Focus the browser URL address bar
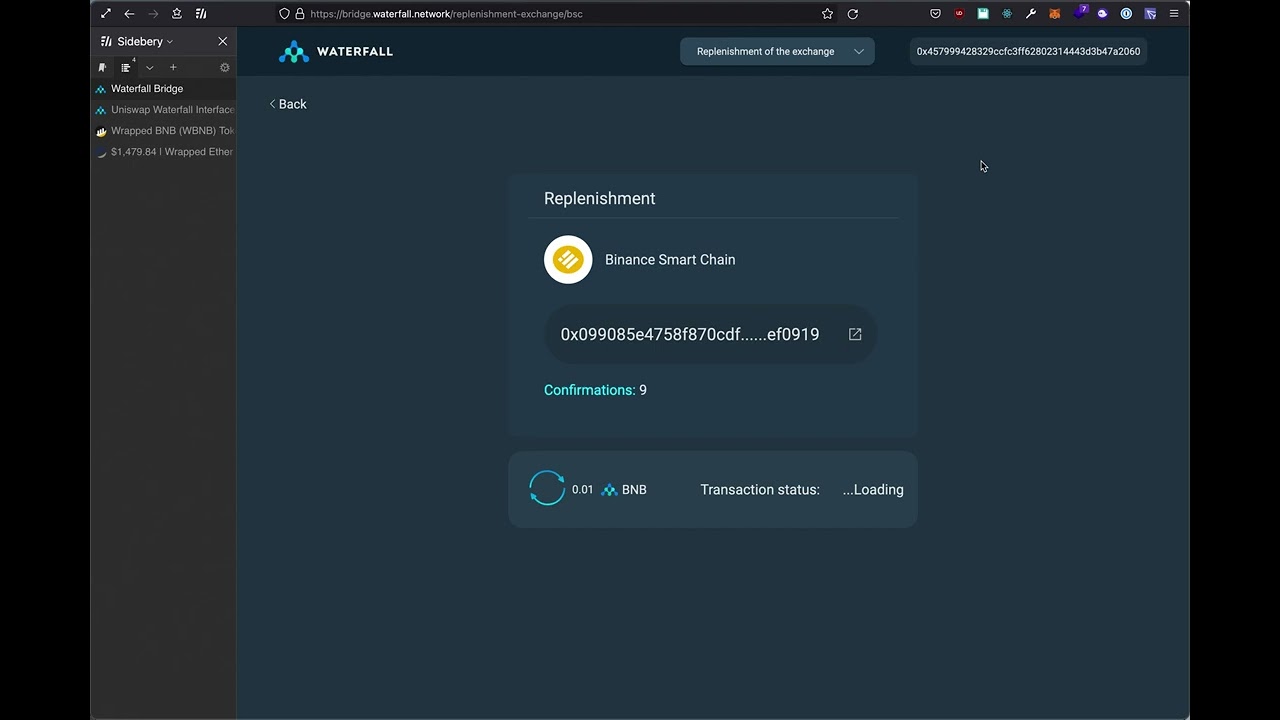Viewport: 1280px width, 720px height. point(560,14)
